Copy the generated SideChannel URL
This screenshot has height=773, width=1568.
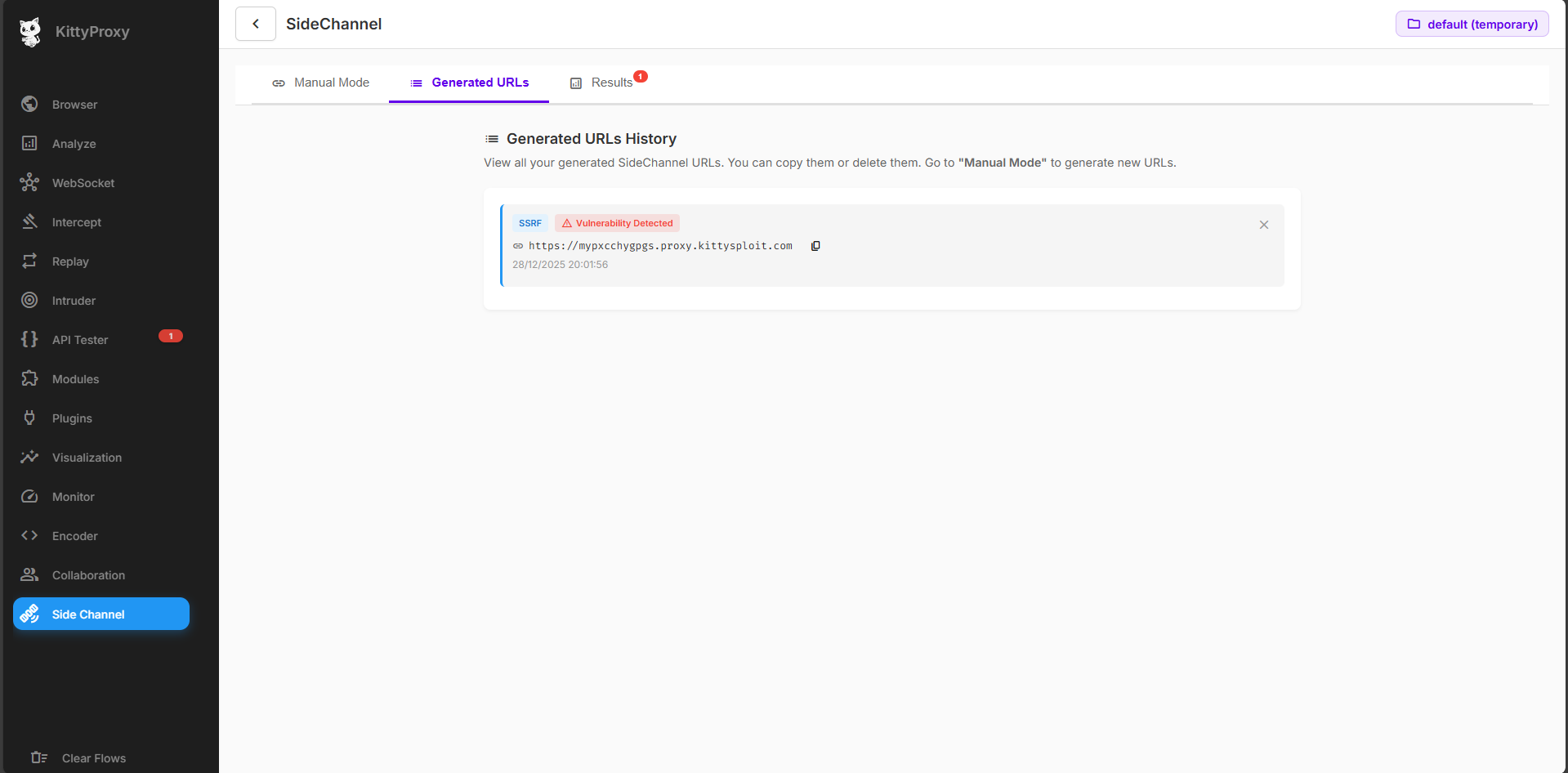click(x=815, y=245)
